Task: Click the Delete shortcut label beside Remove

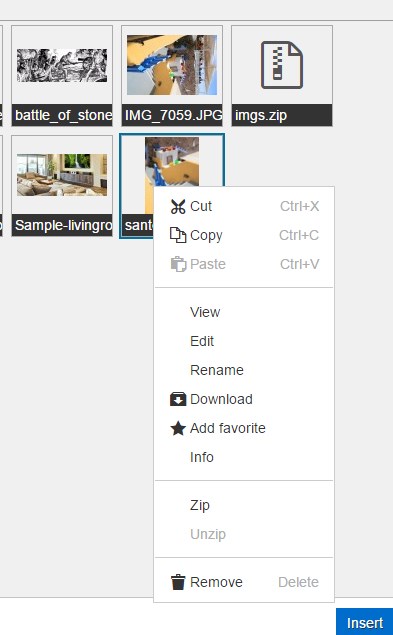Action: (x=298, y=582)
